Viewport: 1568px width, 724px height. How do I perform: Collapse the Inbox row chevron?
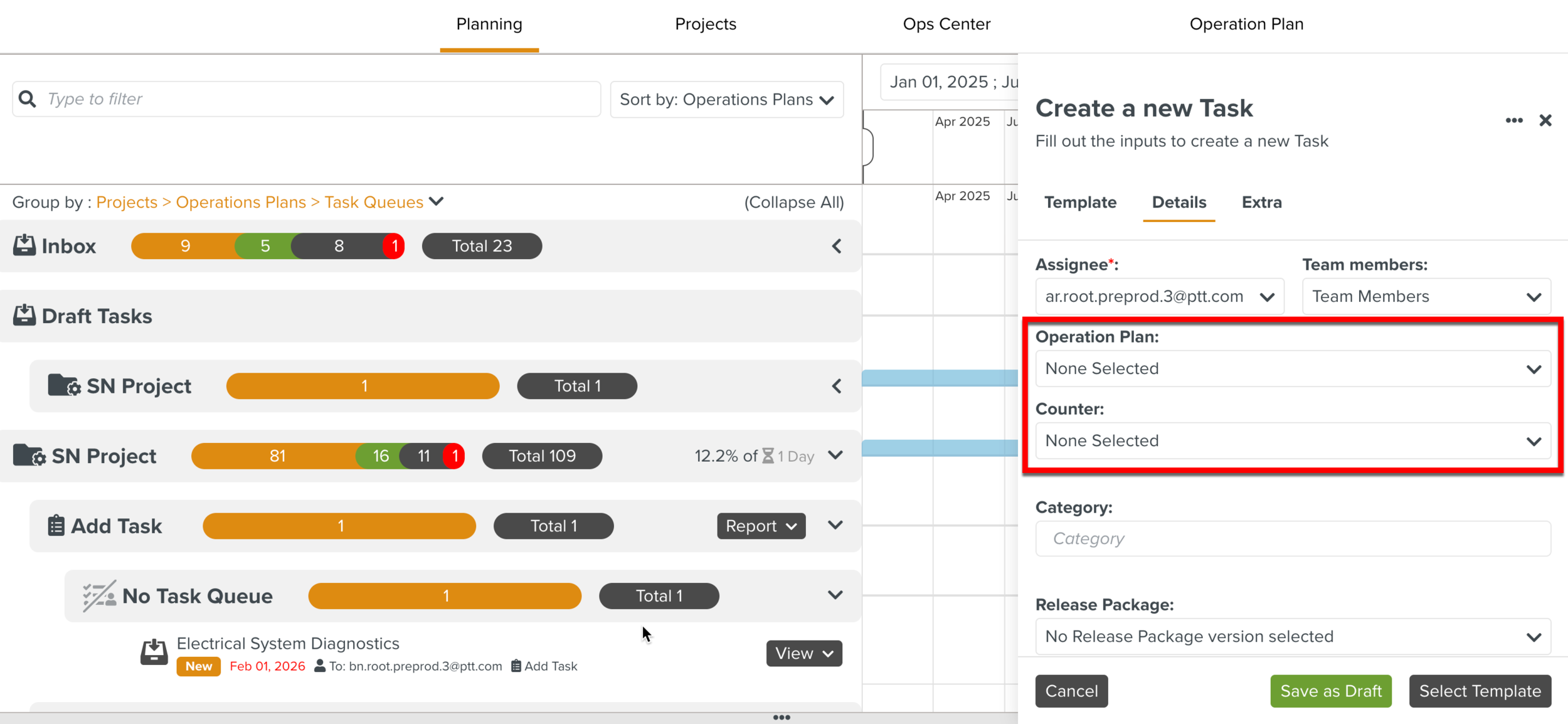(x=836, y=246)
